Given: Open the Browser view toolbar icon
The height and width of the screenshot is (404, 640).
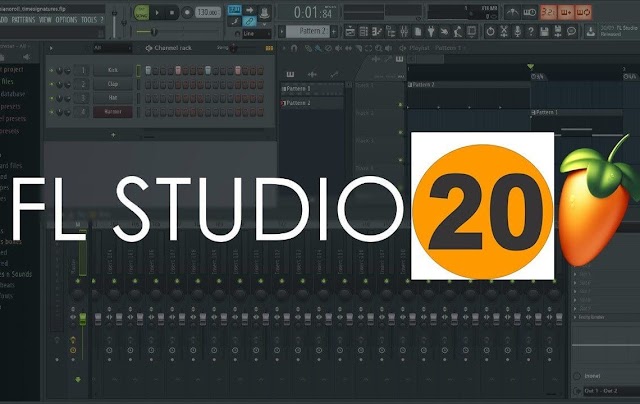Looking at the screenshot, I should tap(391, 31).
